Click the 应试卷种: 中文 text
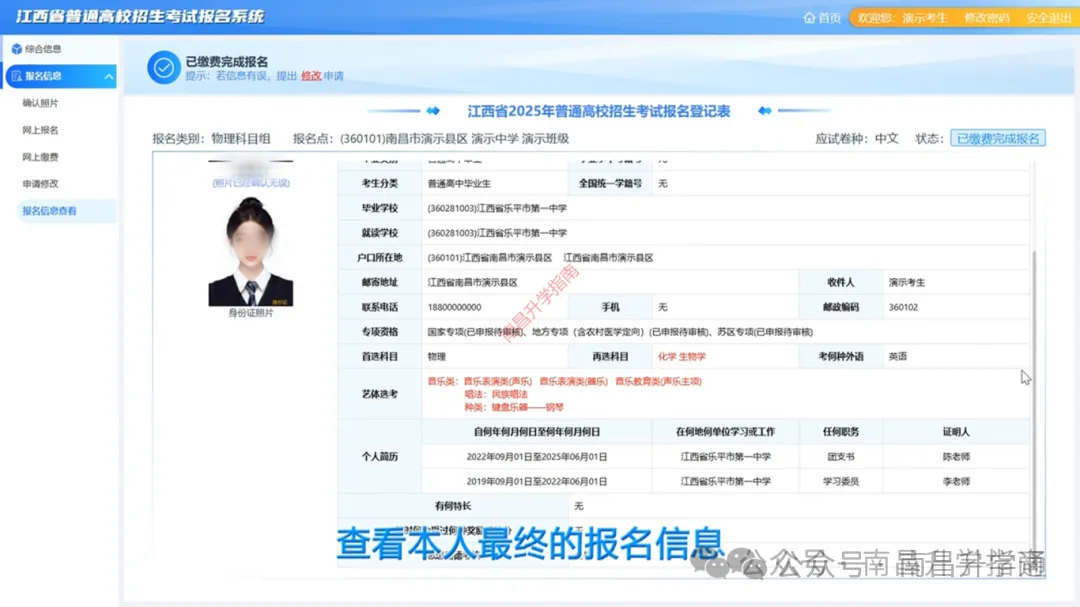The width and height of the screenshot is (1080, 607). pyautogui.click(x=857, y=138)
